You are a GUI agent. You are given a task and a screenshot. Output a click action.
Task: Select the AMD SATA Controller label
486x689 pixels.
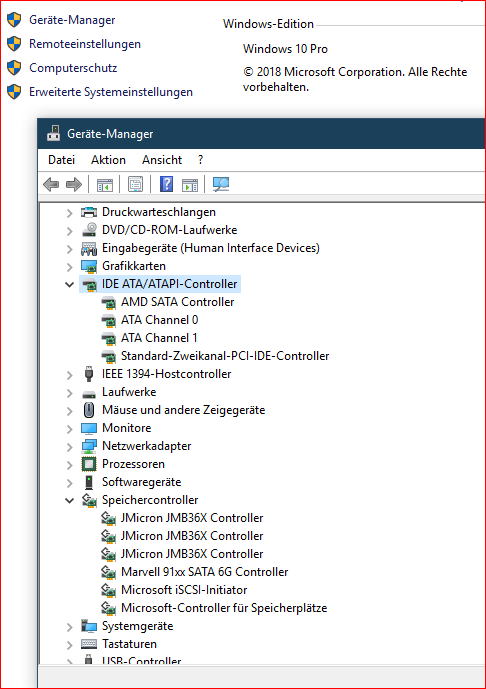178,302
